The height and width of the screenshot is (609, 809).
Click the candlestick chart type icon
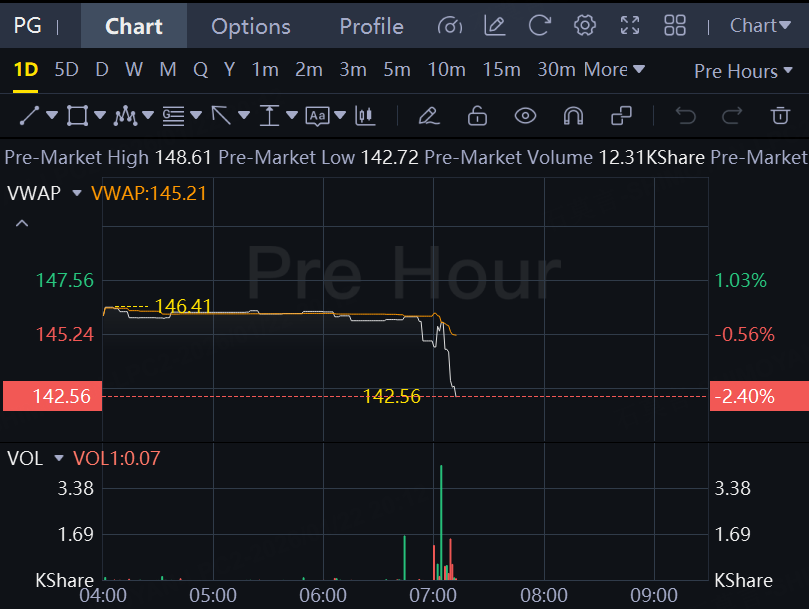point(365,116)
